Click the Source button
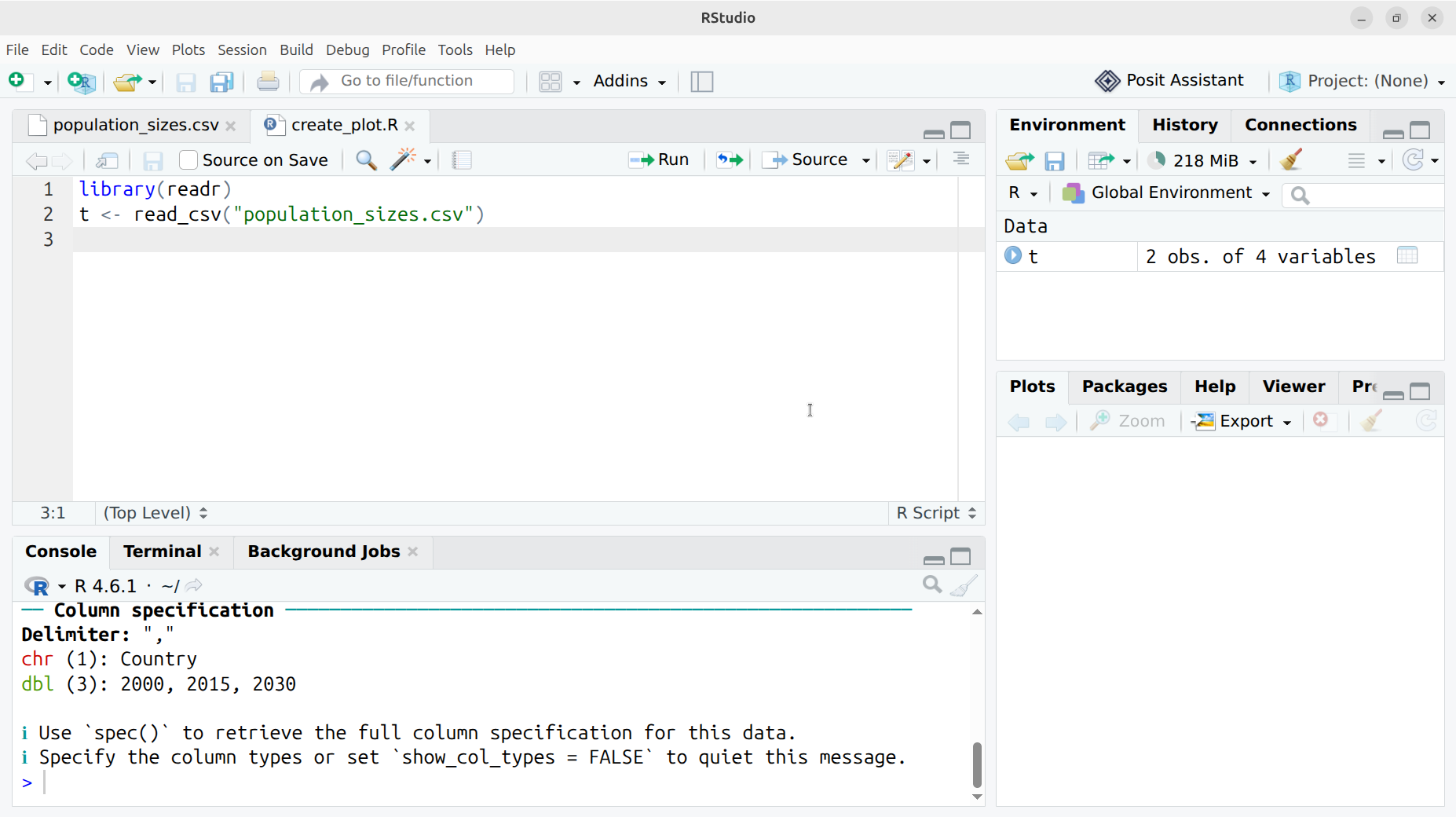1456x817 pixels. click(x=806, y=159)
